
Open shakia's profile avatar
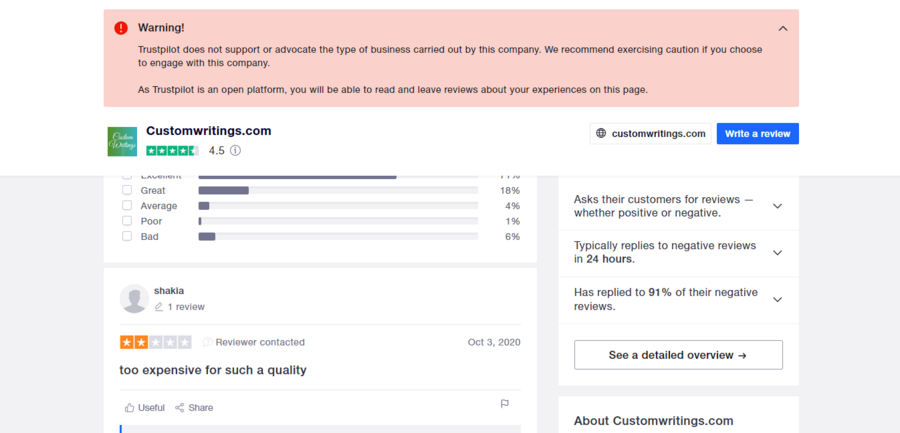(x=134, y=299)
